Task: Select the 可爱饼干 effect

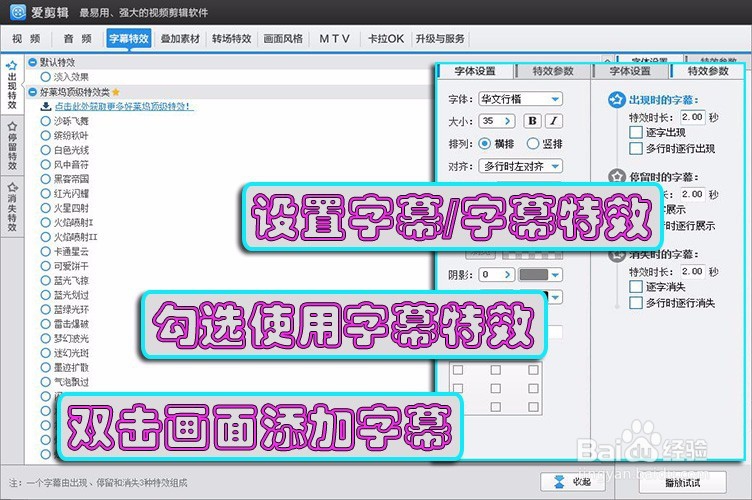Action: (46, 266)
